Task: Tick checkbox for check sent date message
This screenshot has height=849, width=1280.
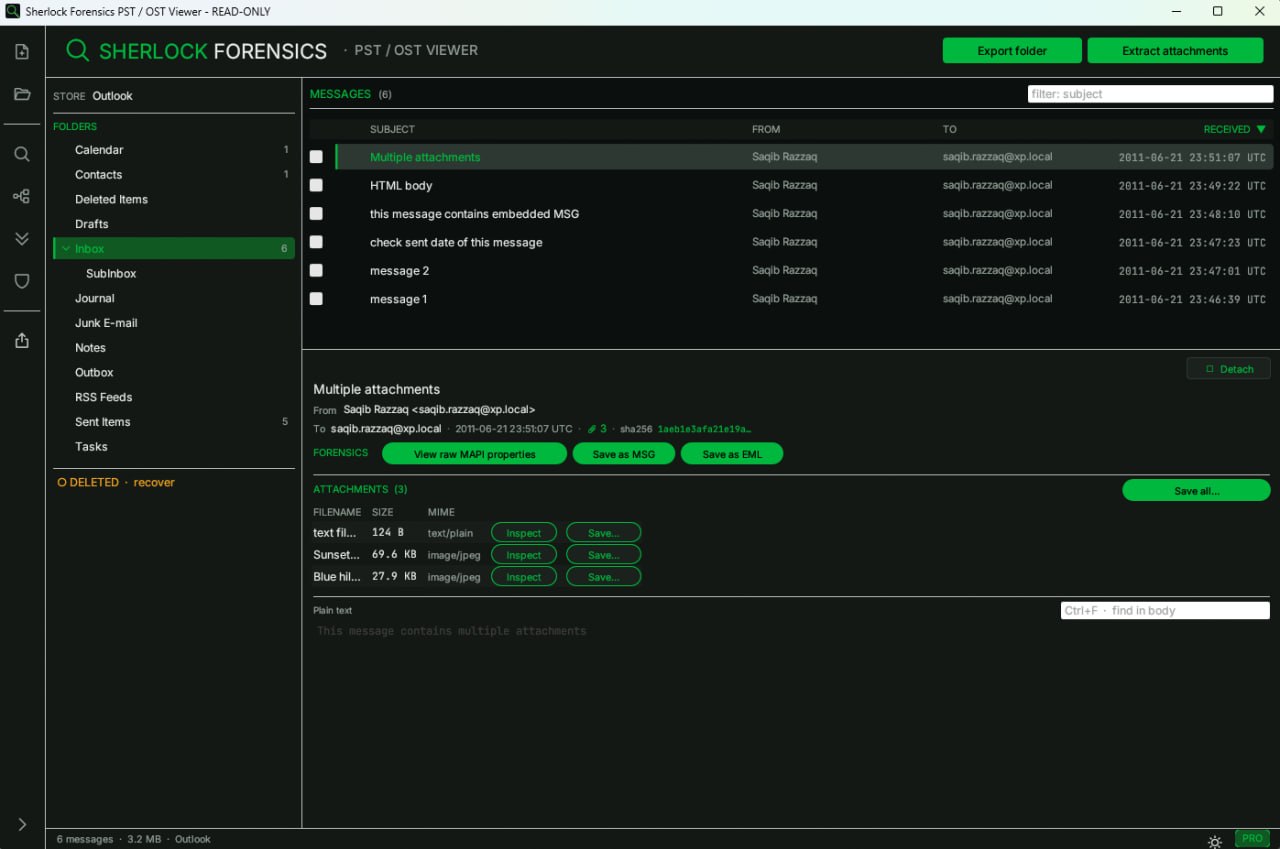Action: pos(316,242)
